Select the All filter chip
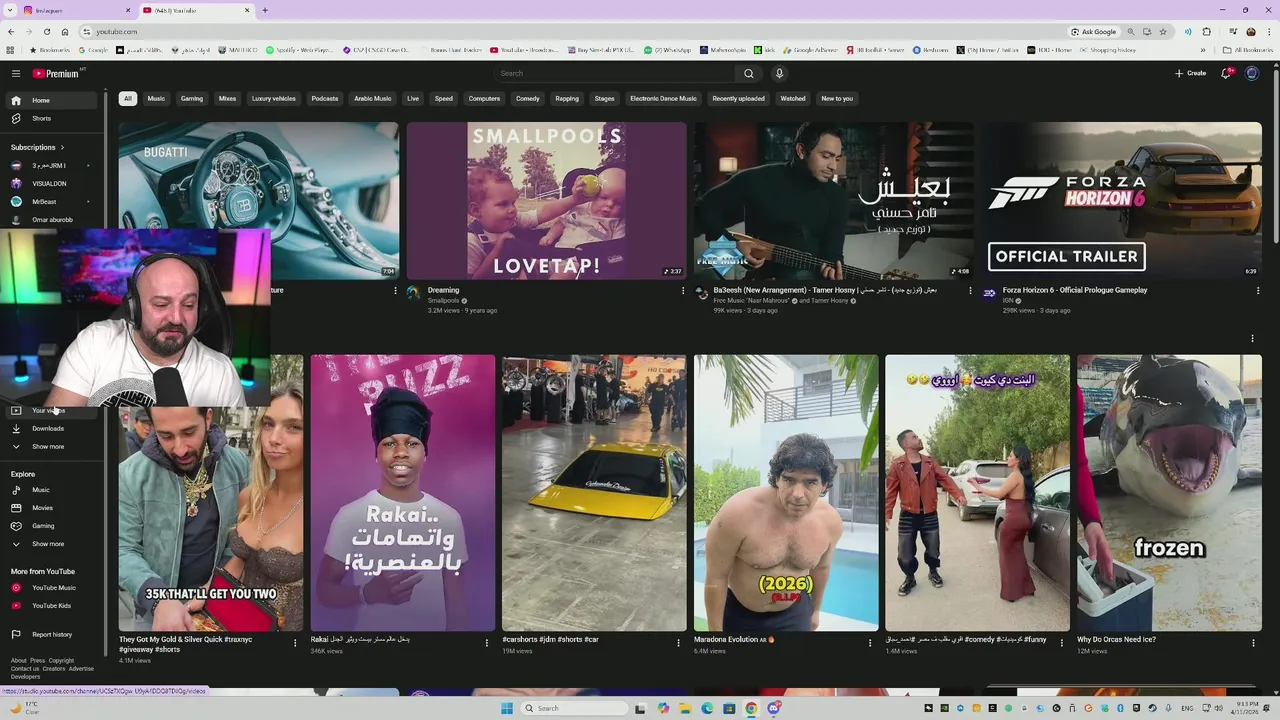Image resolution: width=1280 pixels, height=720 pixels. pos(127,98)
